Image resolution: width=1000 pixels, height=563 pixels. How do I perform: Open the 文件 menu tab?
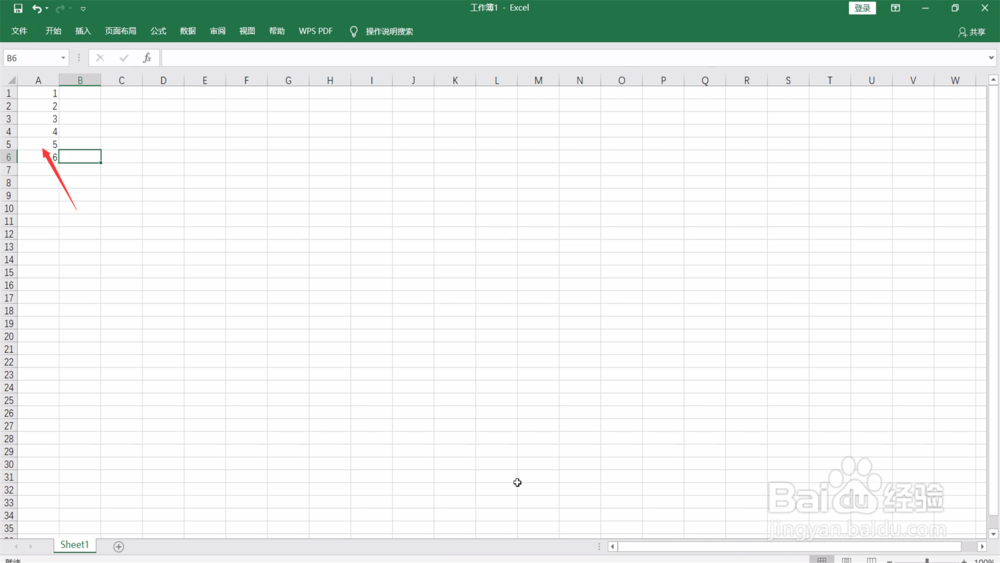(x=19, y=31)
